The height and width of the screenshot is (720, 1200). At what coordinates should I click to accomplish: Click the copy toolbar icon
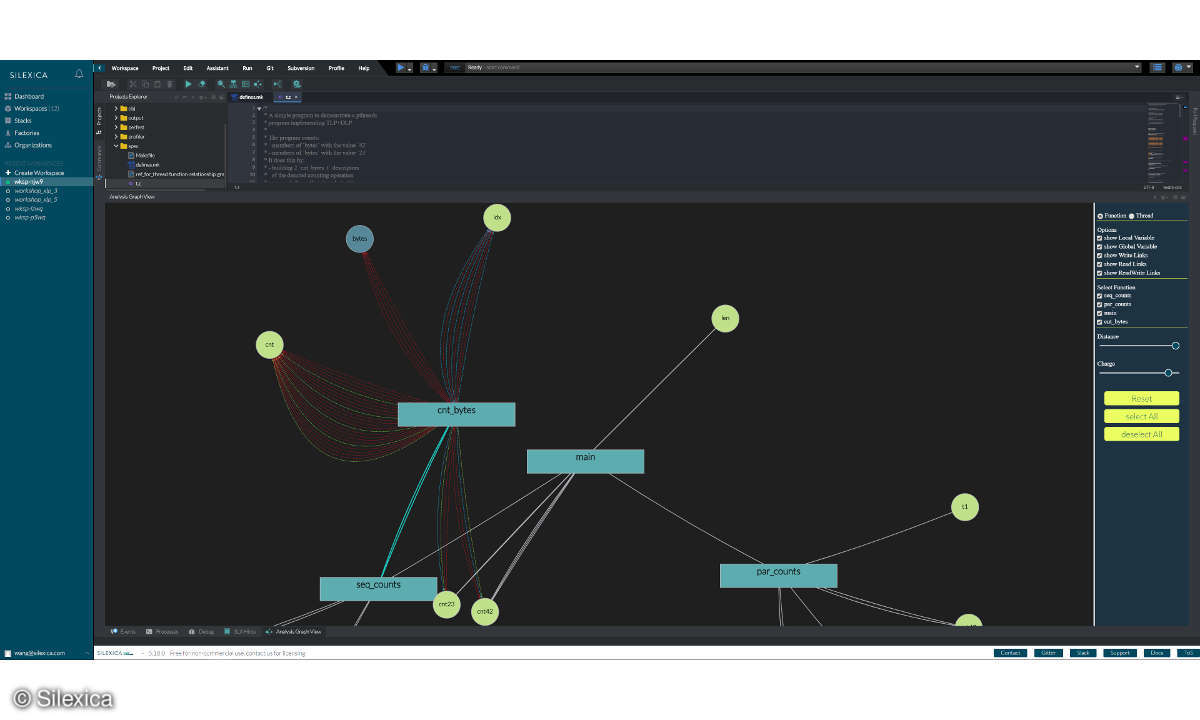click(145, 84)
